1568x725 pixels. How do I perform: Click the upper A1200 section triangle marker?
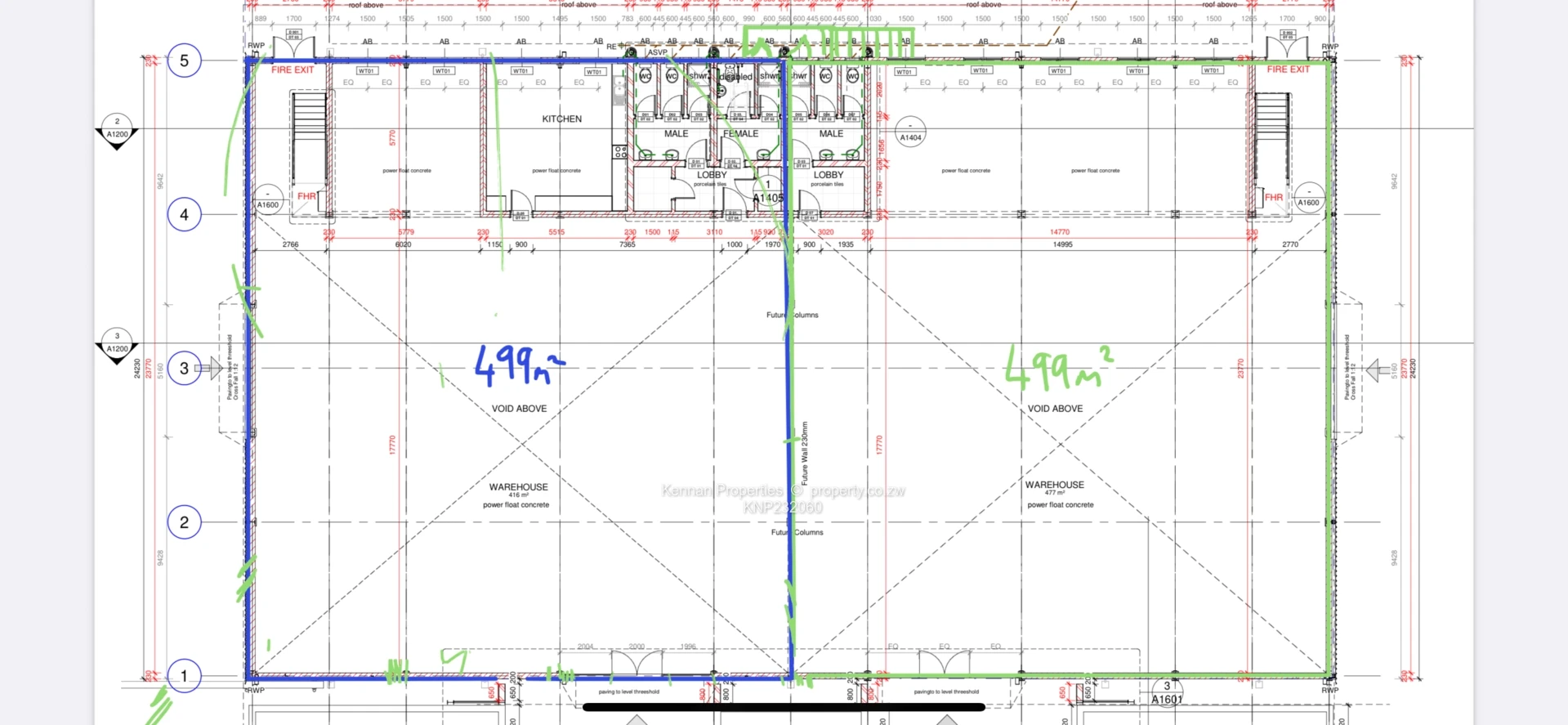pyautogui.click(x=117, y=132)
